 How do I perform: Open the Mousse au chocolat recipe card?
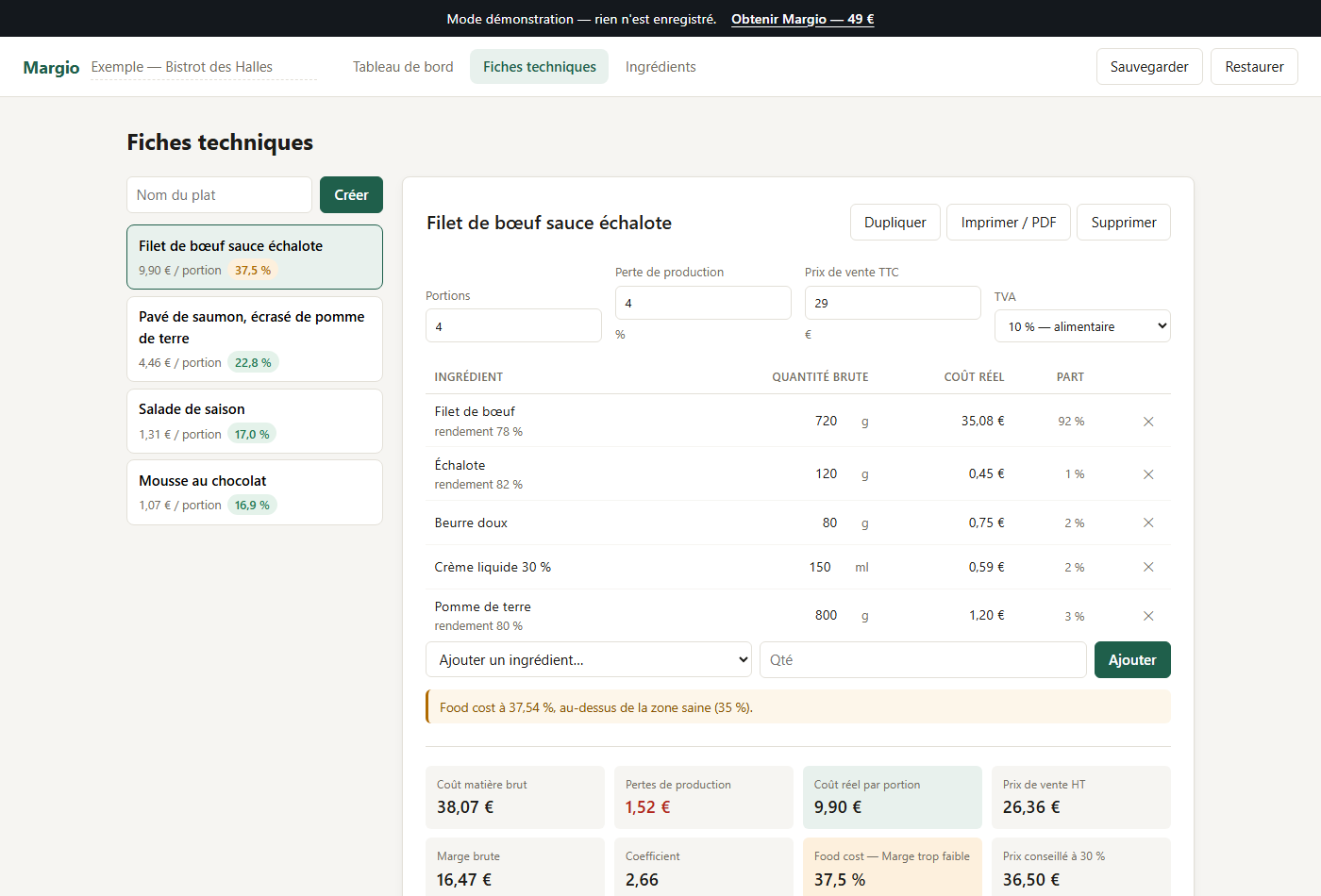coord(255,492)
